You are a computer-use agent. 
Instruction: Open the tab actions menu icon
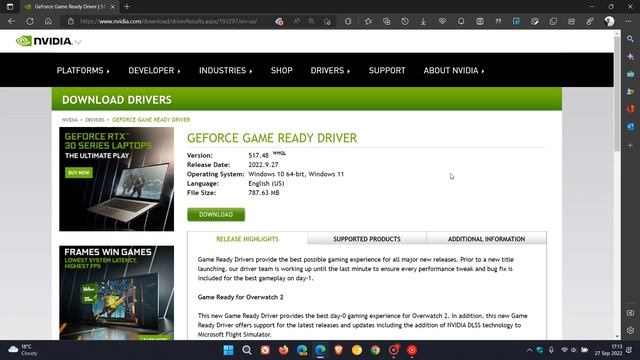click(x=10, y=7)
